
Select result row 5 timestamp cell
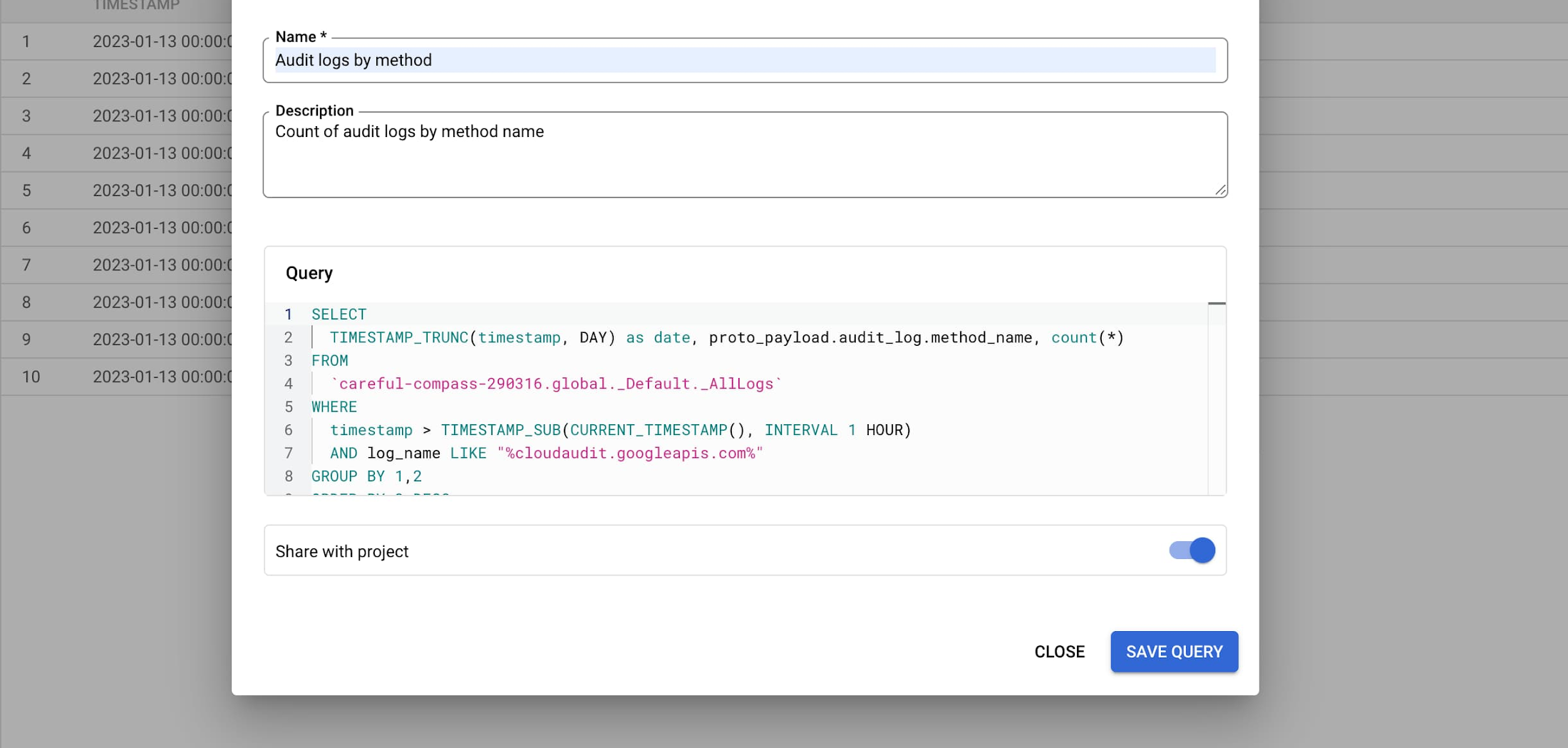161,190
